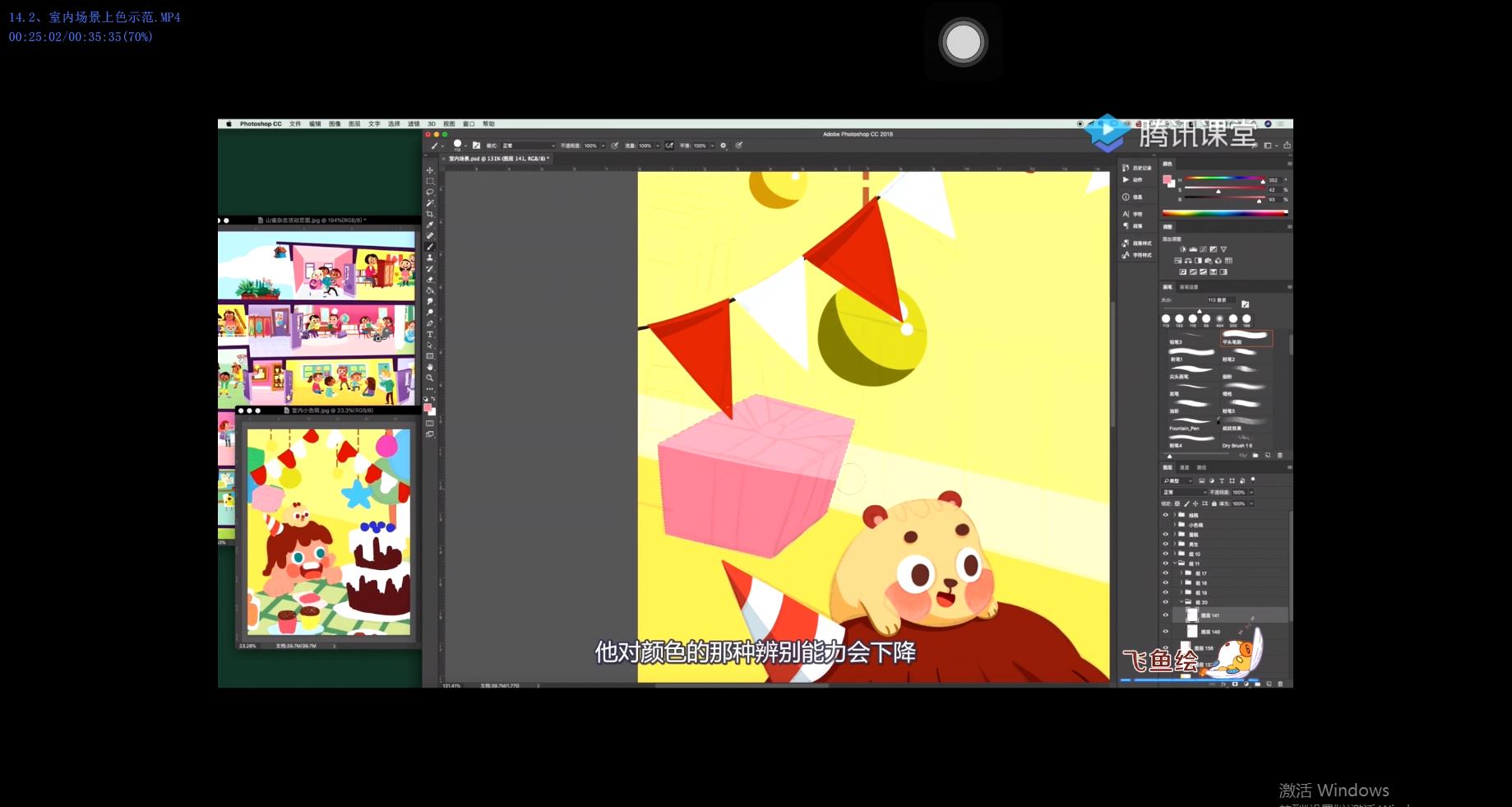This screenshot has width=1512, height=807.
Task: Select the Type tool
Action: pos(429,334)
